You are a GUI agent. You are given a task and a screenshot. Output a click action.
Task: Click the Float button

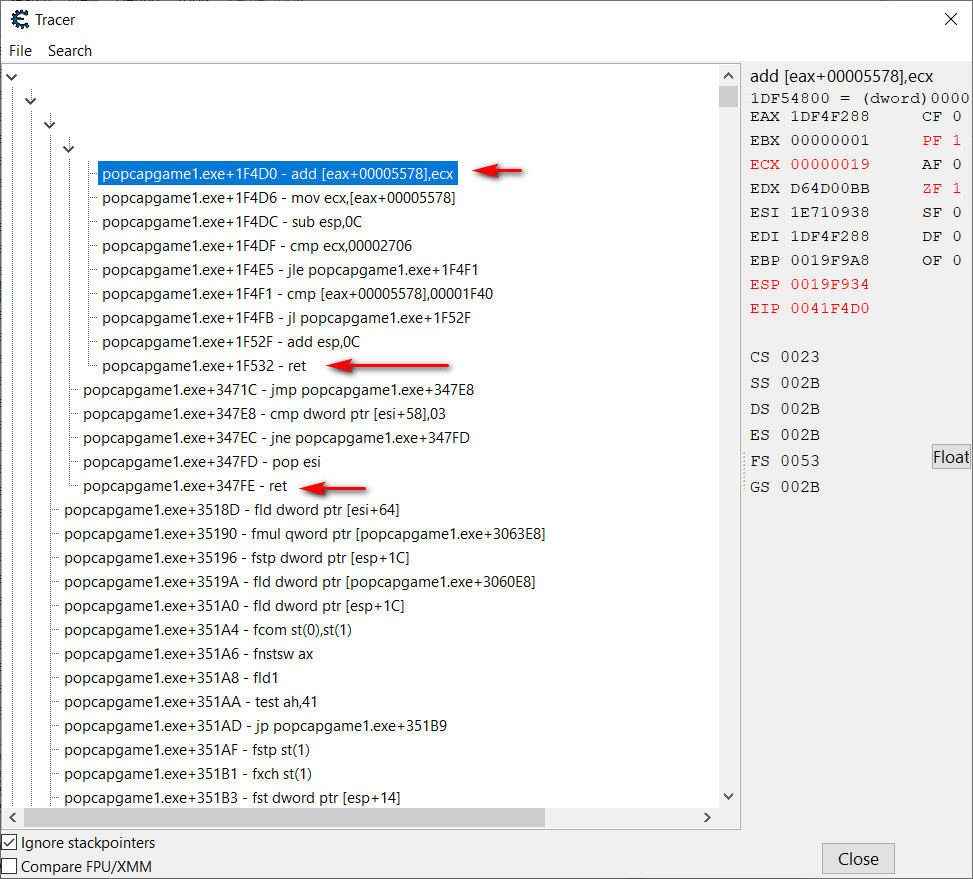click(951, 457)
